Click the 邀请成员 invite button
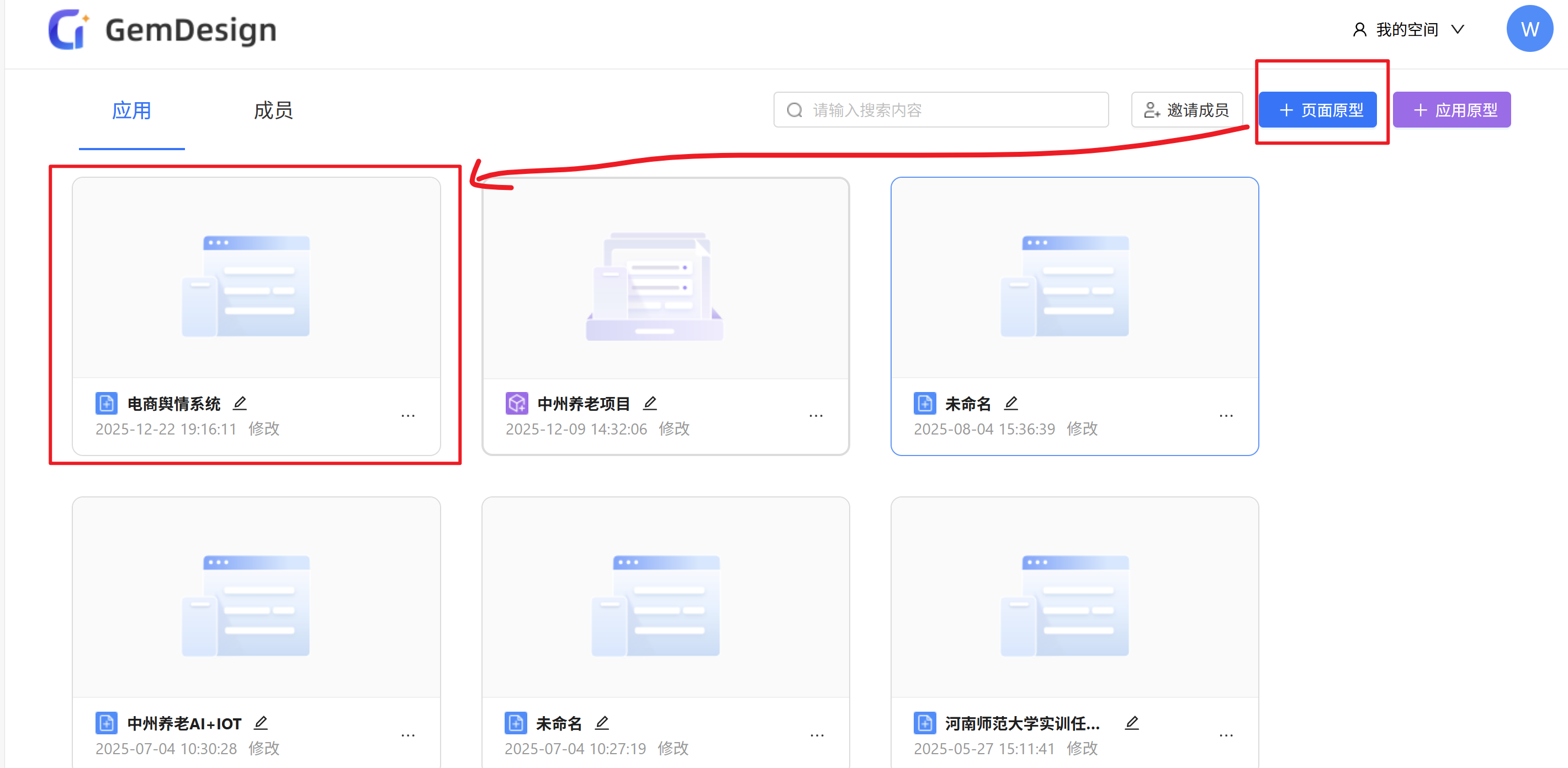 (x=1186, y=110)
